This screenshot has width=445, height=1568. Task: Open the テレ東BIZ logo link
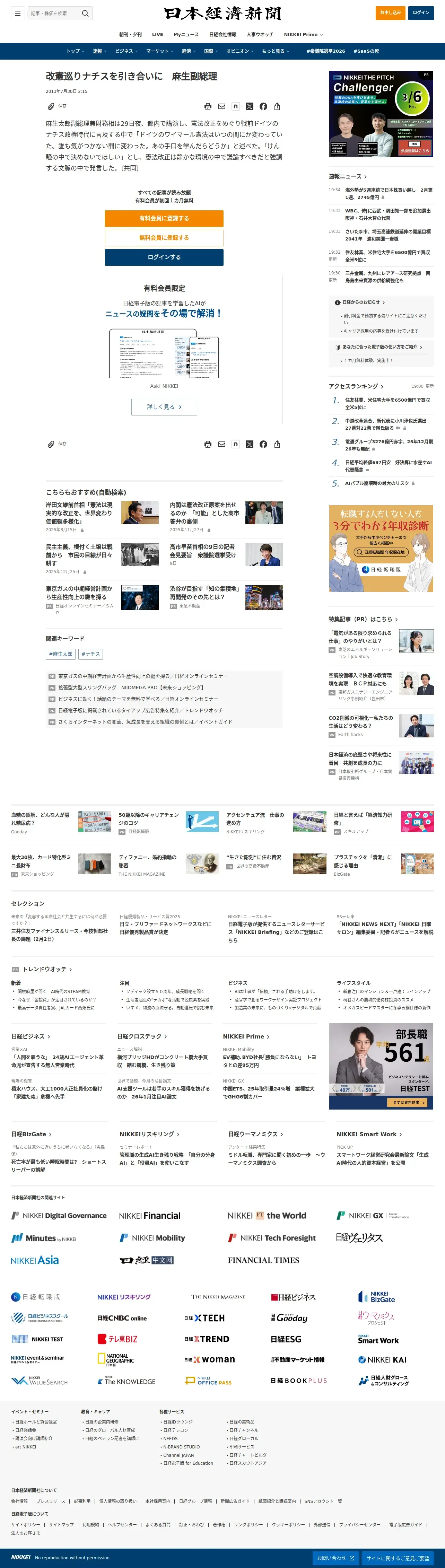pos(117,1339)
